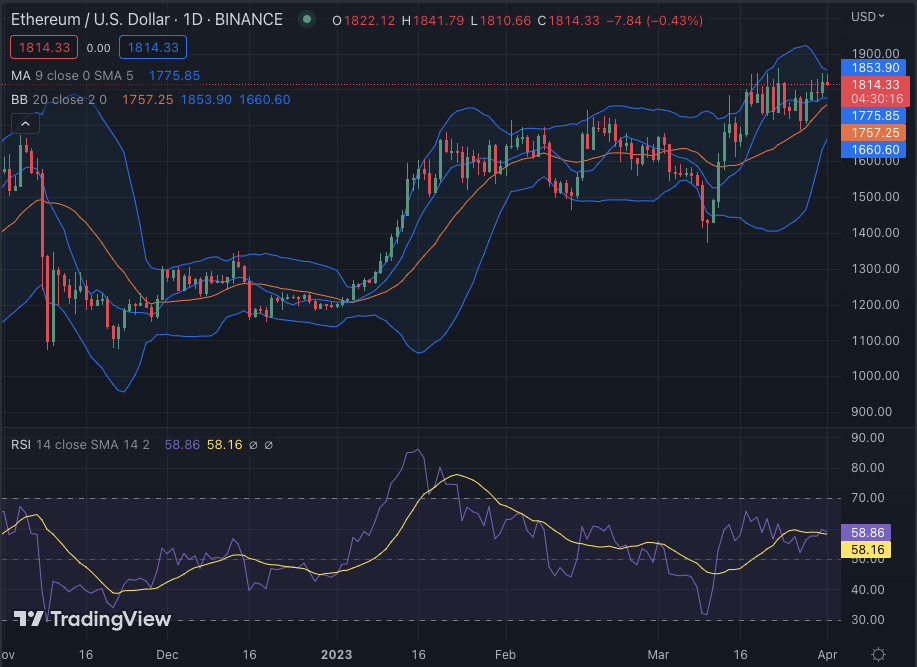Click the 1200.00 price scale label
Screen dimensions: 917x667
875,305
